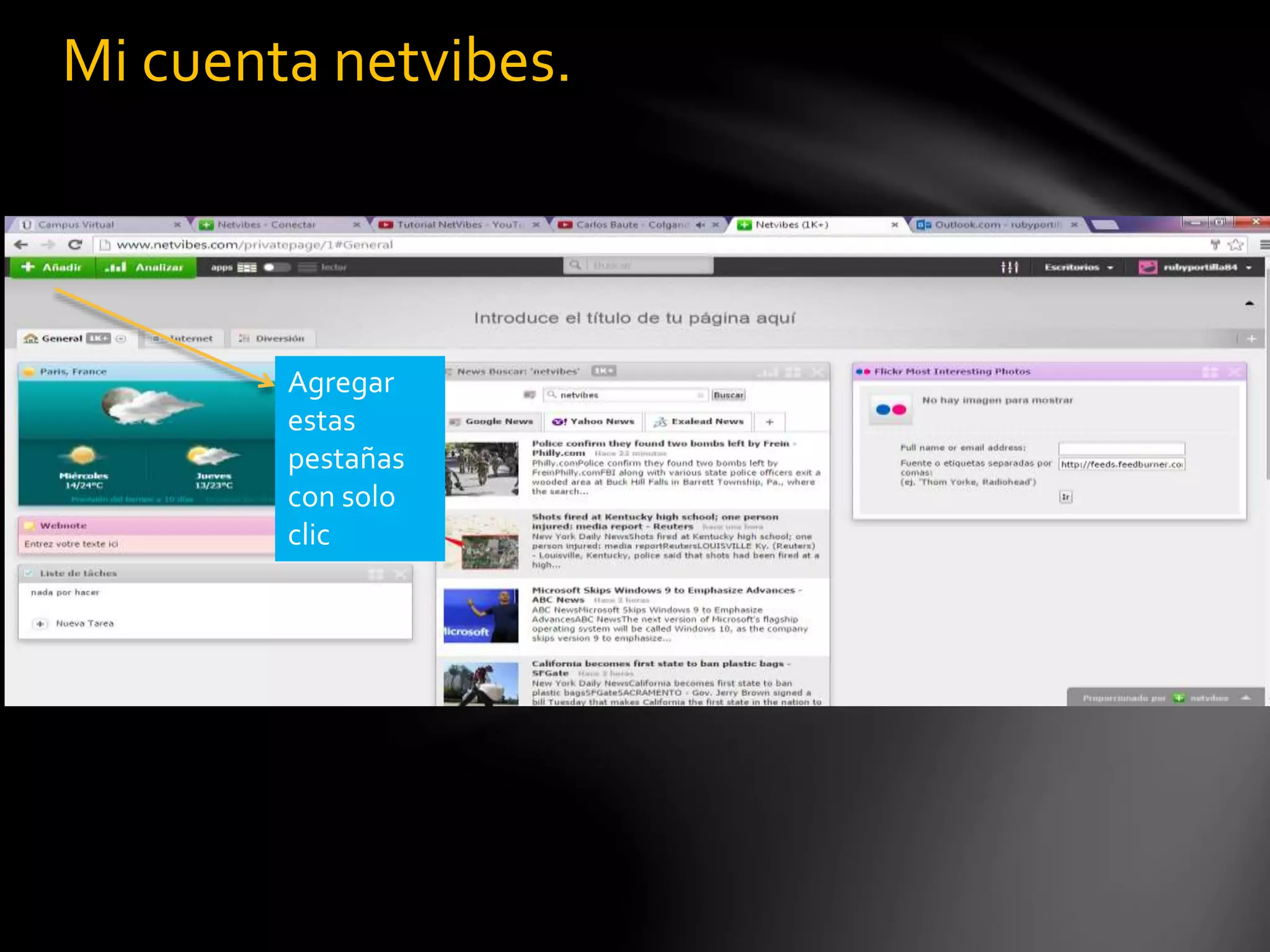Click Flickr full name or email field
Image resolution: width=1270 pixels, height=952 pixels.
tap(1121, 448)
